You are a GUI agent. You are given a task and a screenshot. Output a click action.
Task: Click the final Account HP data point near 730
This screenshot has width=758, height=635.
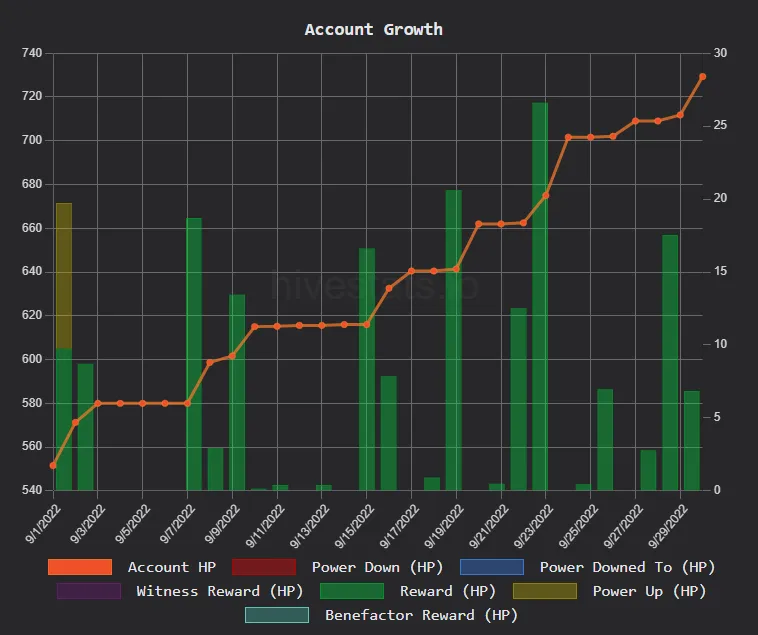click(702, 76)
